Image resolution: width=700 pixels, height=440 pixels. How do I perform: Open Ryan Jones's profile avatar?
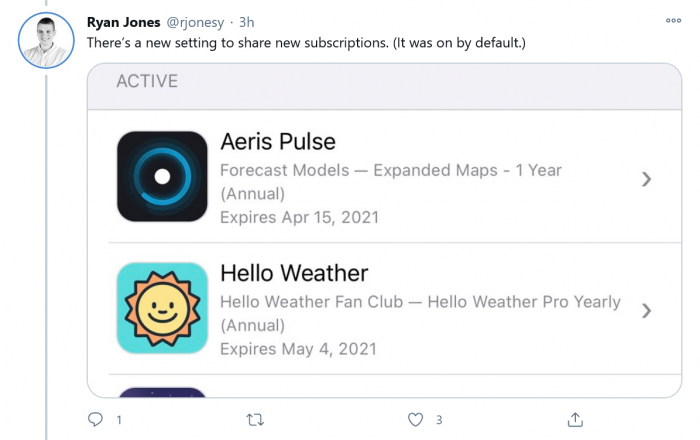45,42
